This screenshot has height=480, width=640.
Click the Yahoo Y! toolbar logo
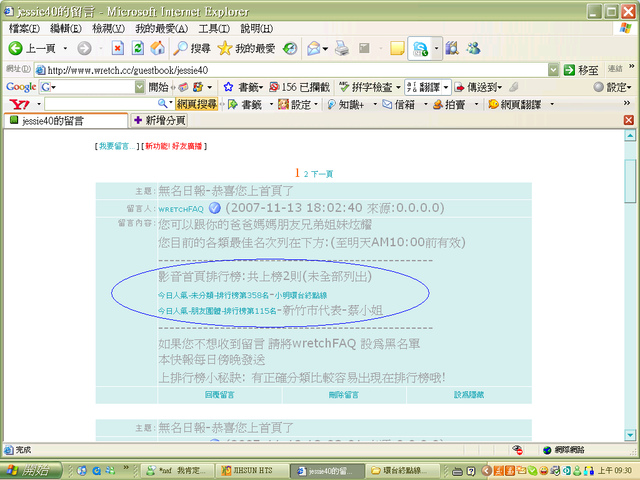pyautogui.click(x=20, y=104)
